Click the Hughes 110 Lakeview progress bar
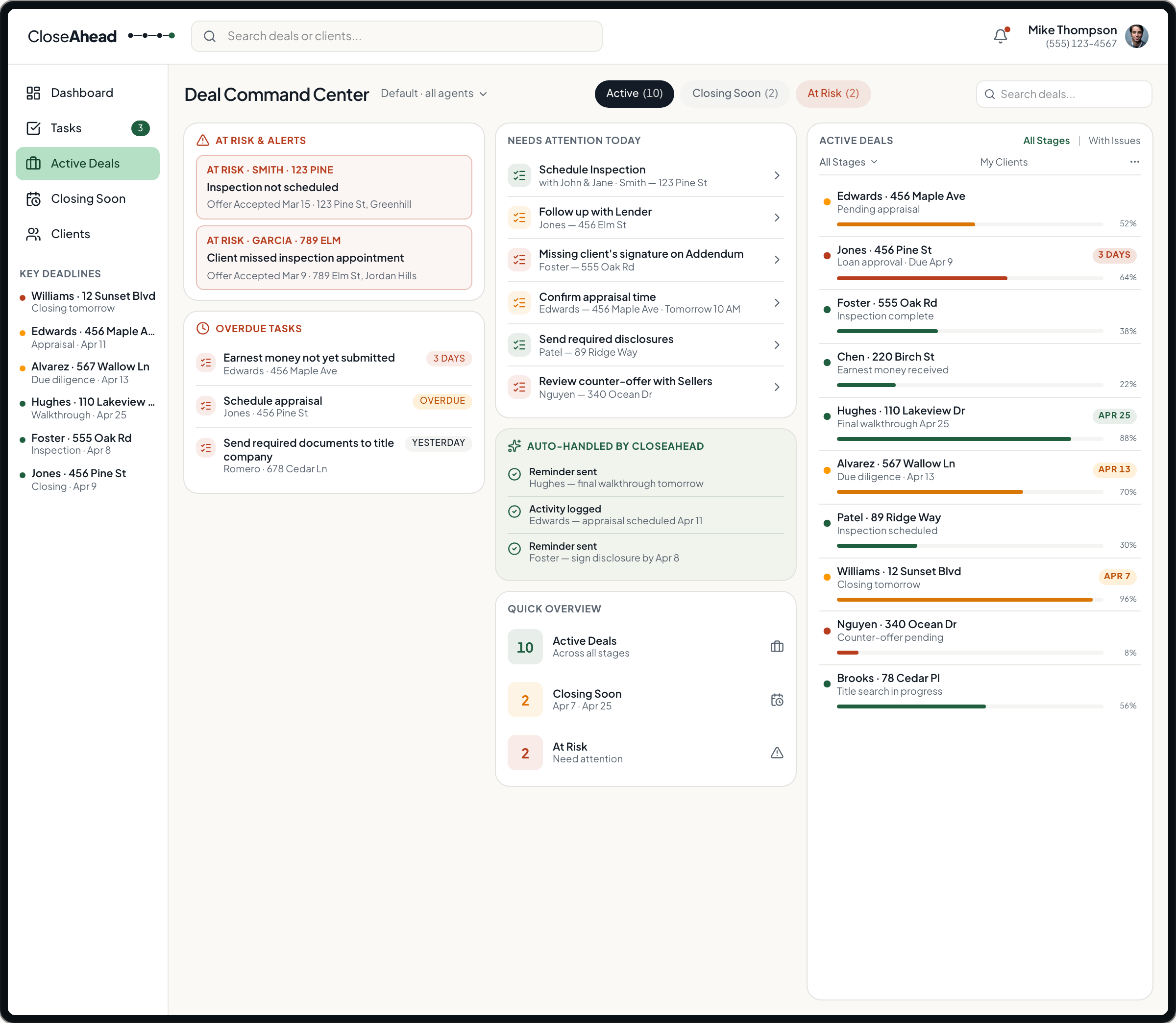This screenshot has width=1176, height=1023. (x=969, y=439)
